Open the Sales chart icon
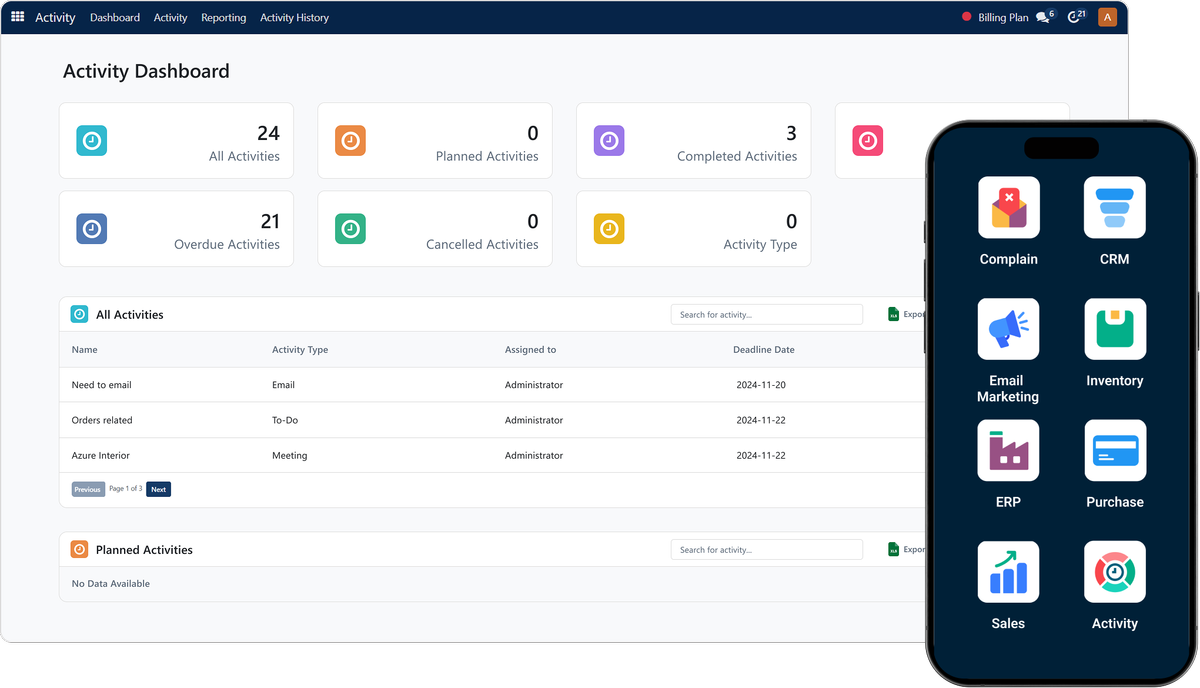The width and height of the screenshot is (1200, 688). pos(1008,572)
